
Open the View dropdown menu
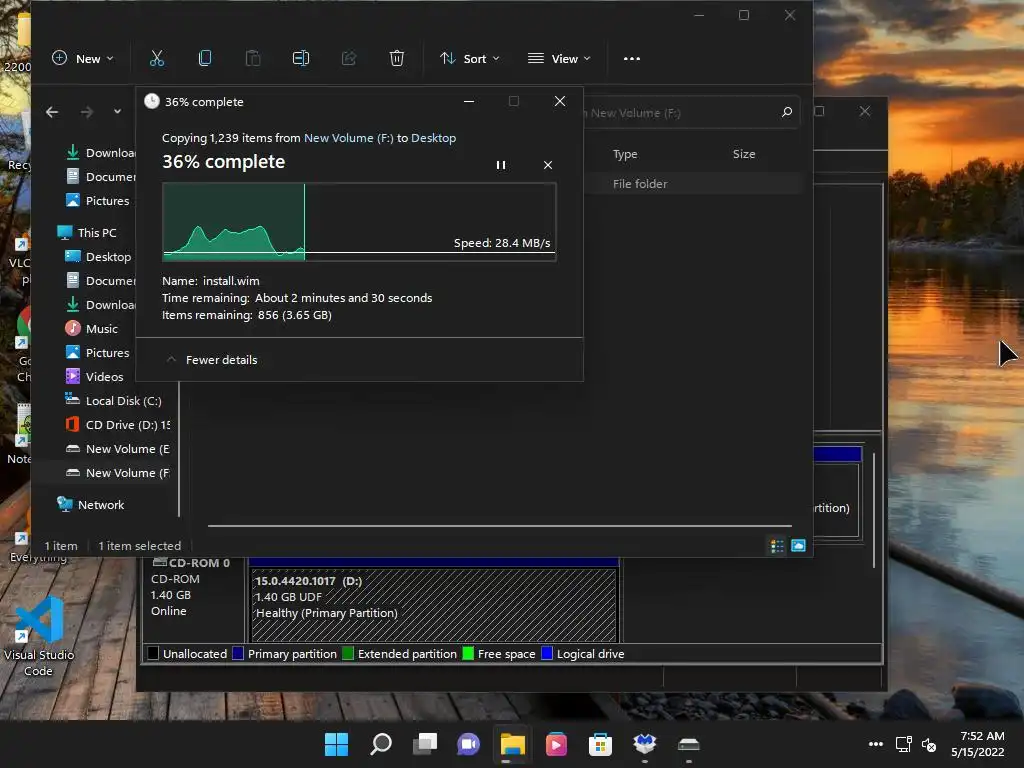click(559, 58)
